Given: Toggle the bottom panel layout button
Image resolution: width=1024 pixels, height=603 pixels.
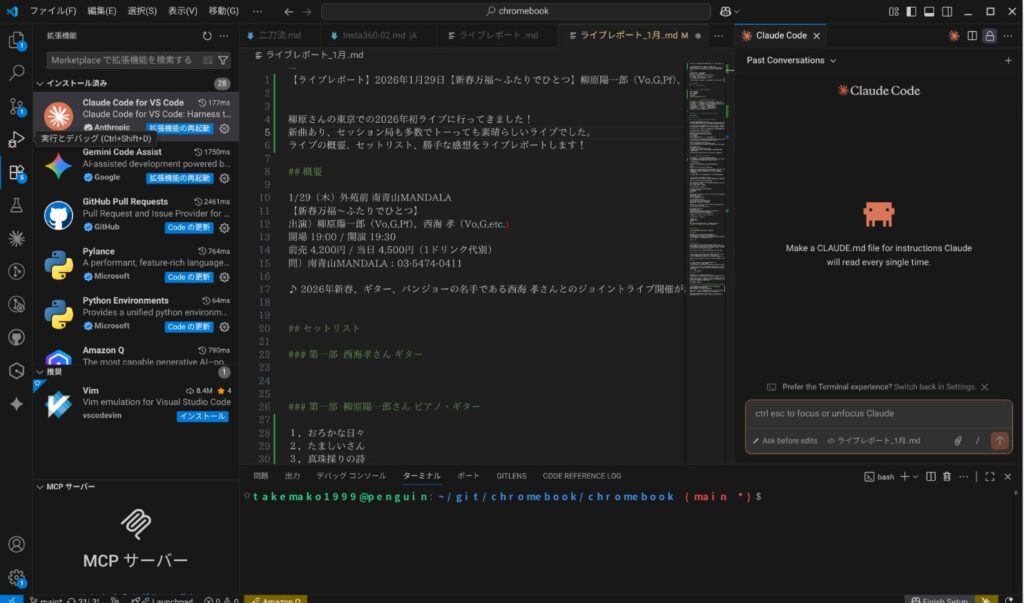Looking at the screenshot, I should click(x=930, y=11).
